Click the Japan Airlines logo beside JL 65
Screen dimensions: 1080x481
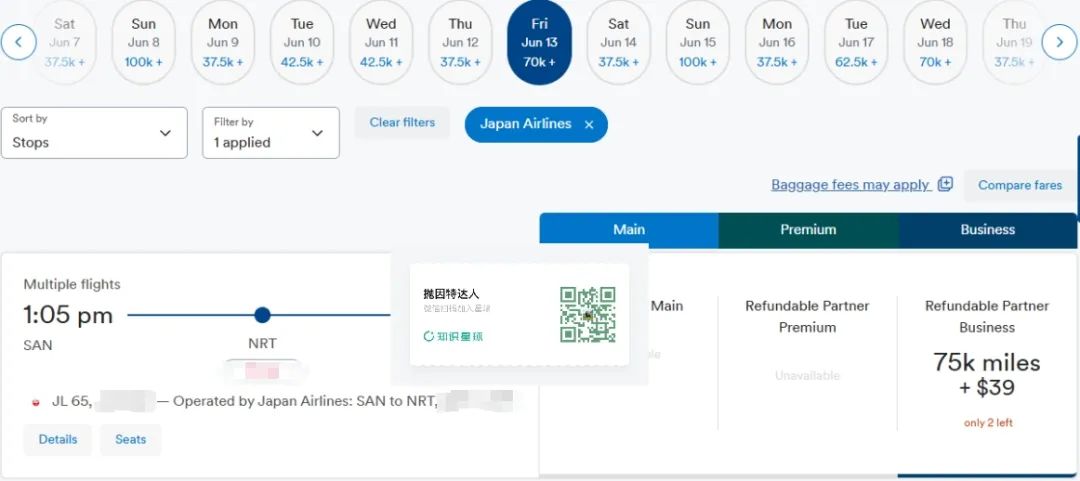pyautogui.click(x=37, y=402)
